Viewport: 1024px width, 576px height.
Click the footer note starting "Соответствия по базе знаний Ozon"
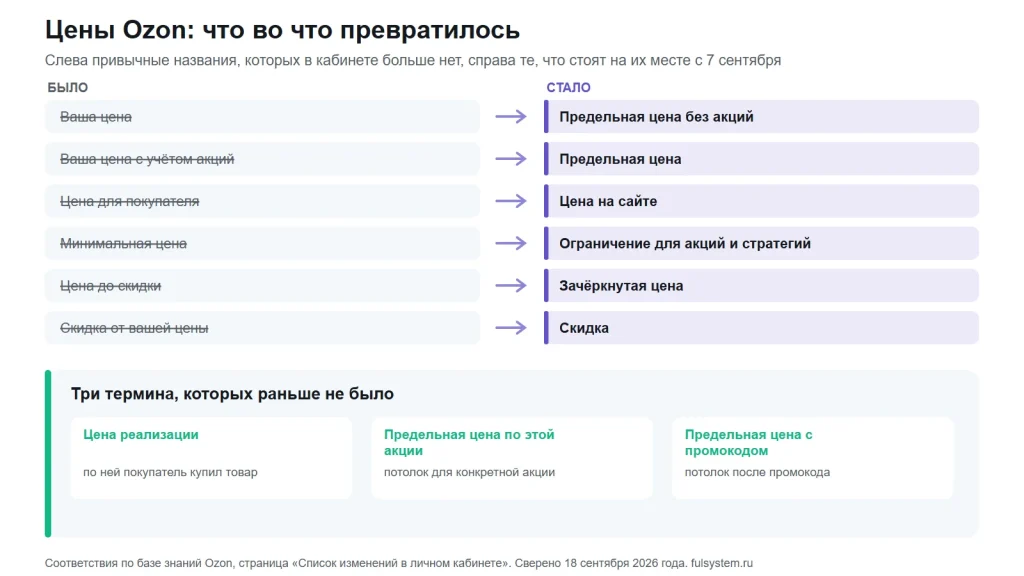pyautogui.click(x=398, y=563)
